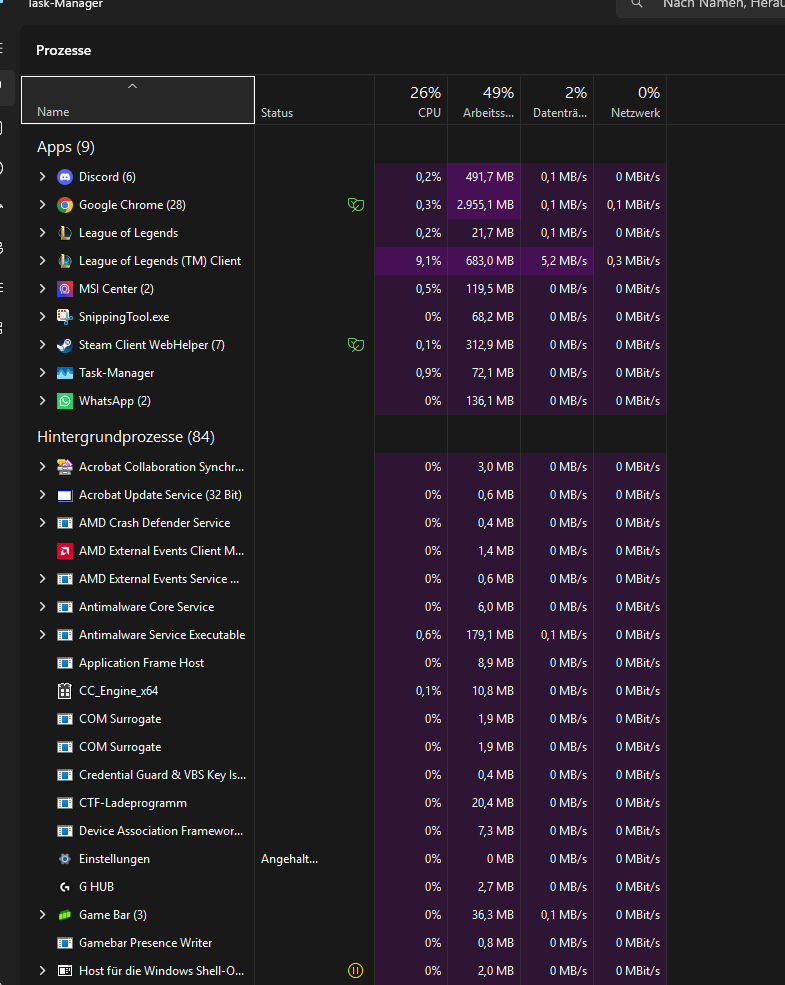Click the League of Legends (TM) Client icon
This screenshot has width=785, height=985.
[x=65, y=261]
